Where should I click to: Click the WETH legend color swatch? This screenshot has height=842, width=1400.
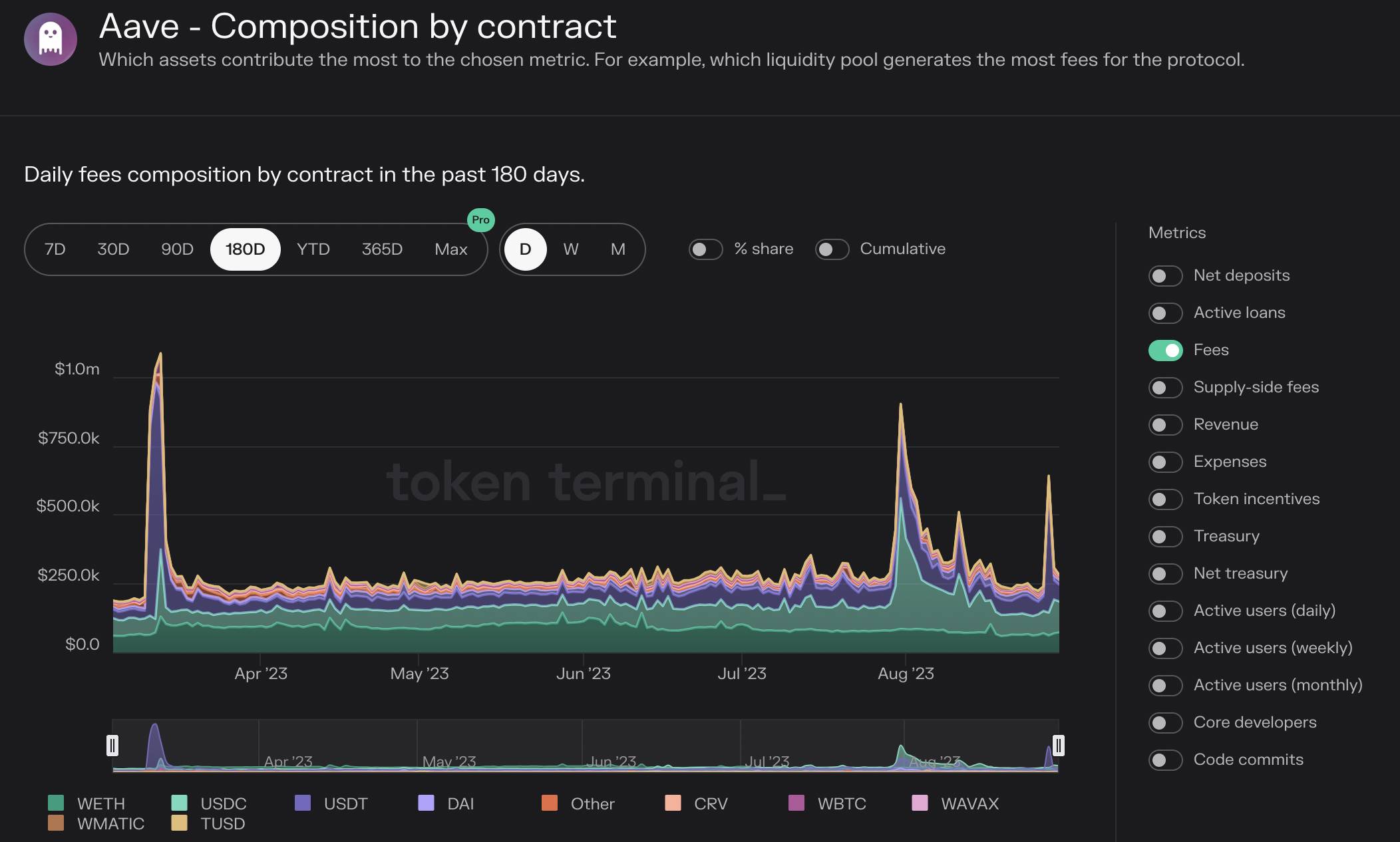point(56,803)
